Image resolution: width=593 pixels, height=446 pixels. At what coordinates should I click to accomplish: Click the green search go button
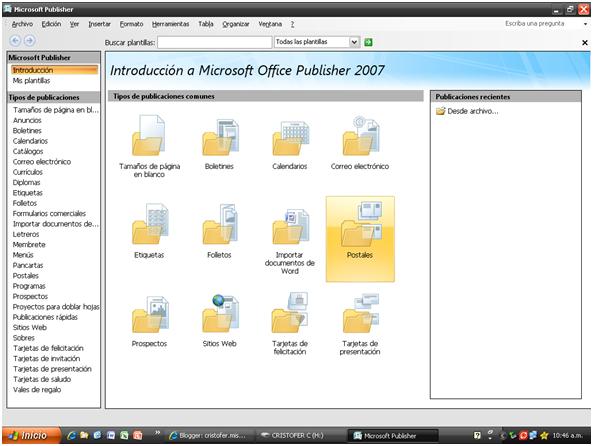coord(368,42)
